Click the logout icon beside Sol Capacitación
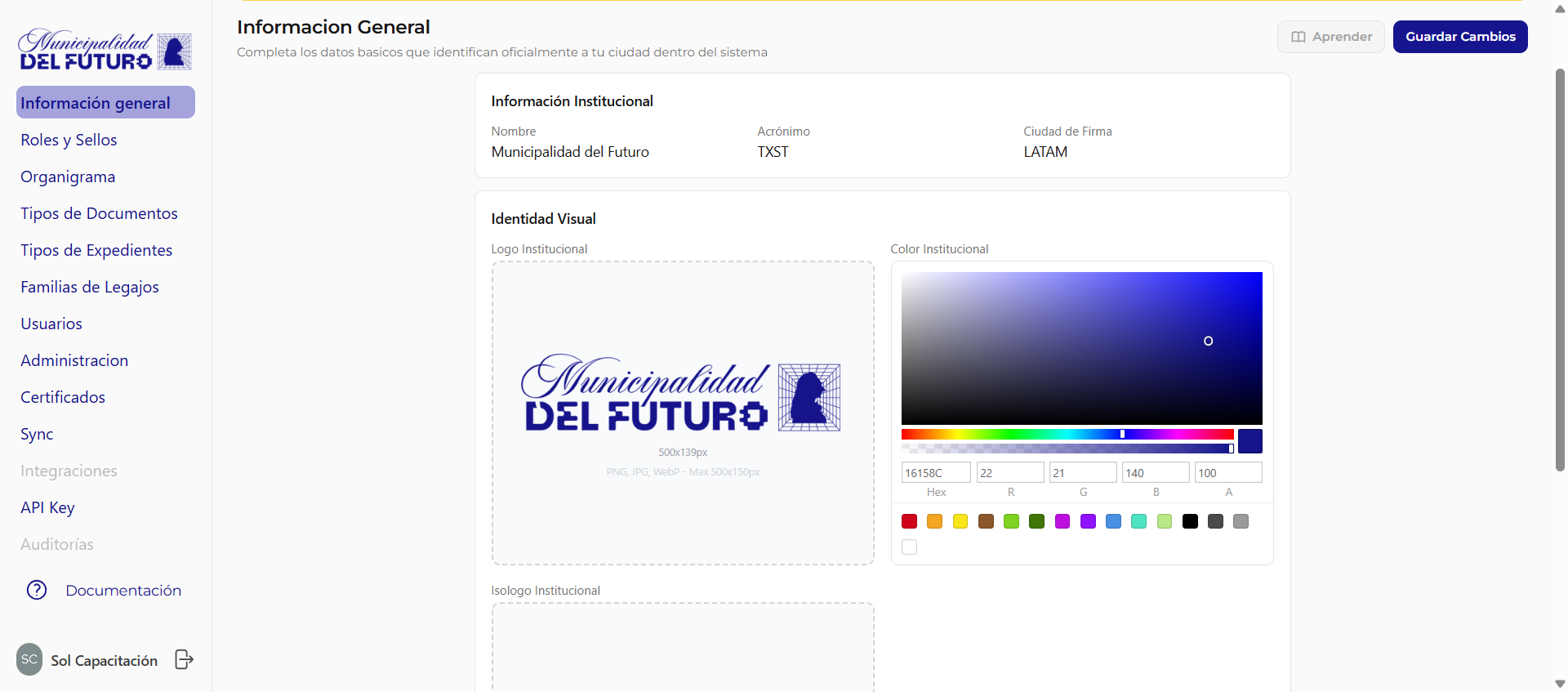 pos(185,659)
